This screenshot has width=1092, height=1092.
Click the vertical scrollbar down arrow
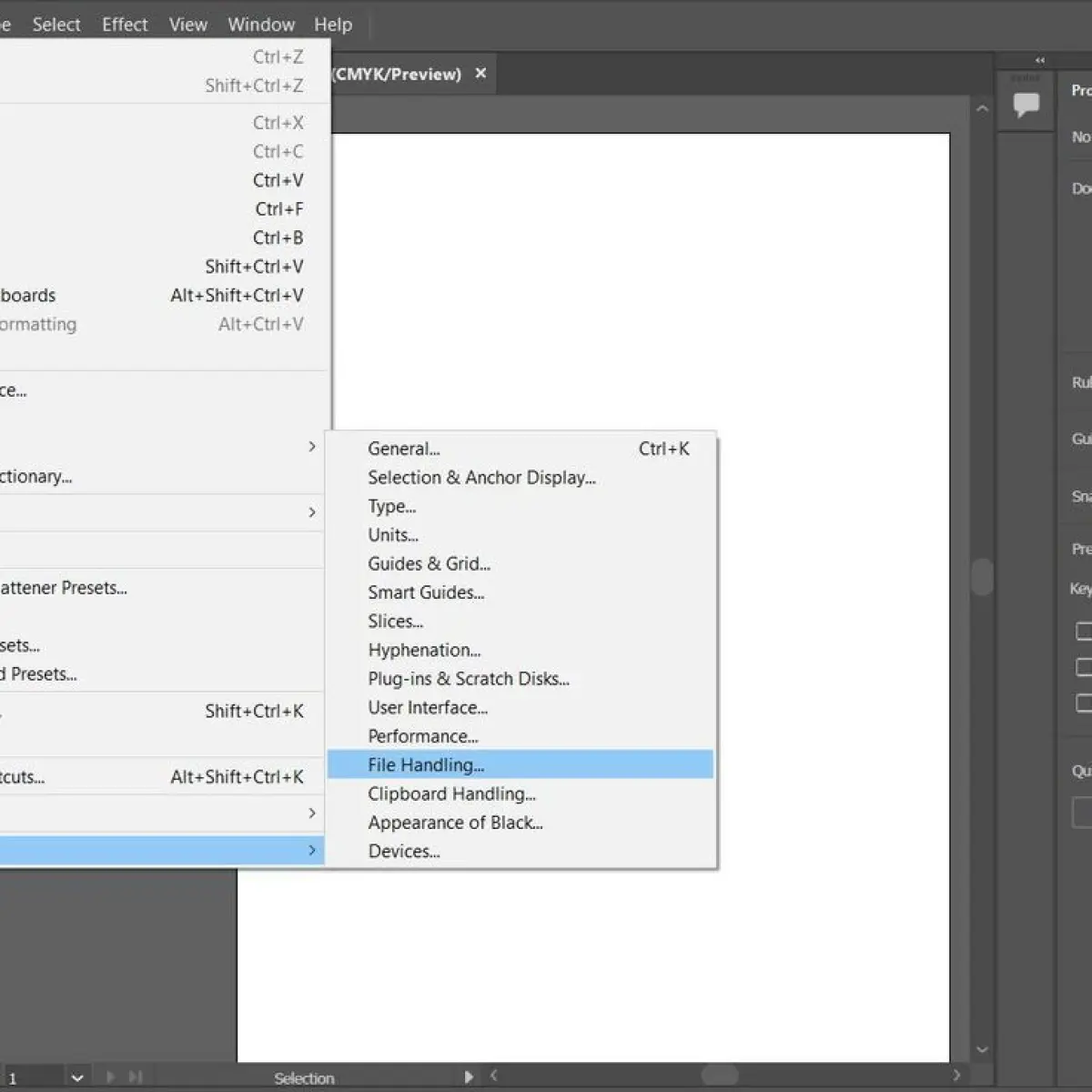click(982, 1049)
